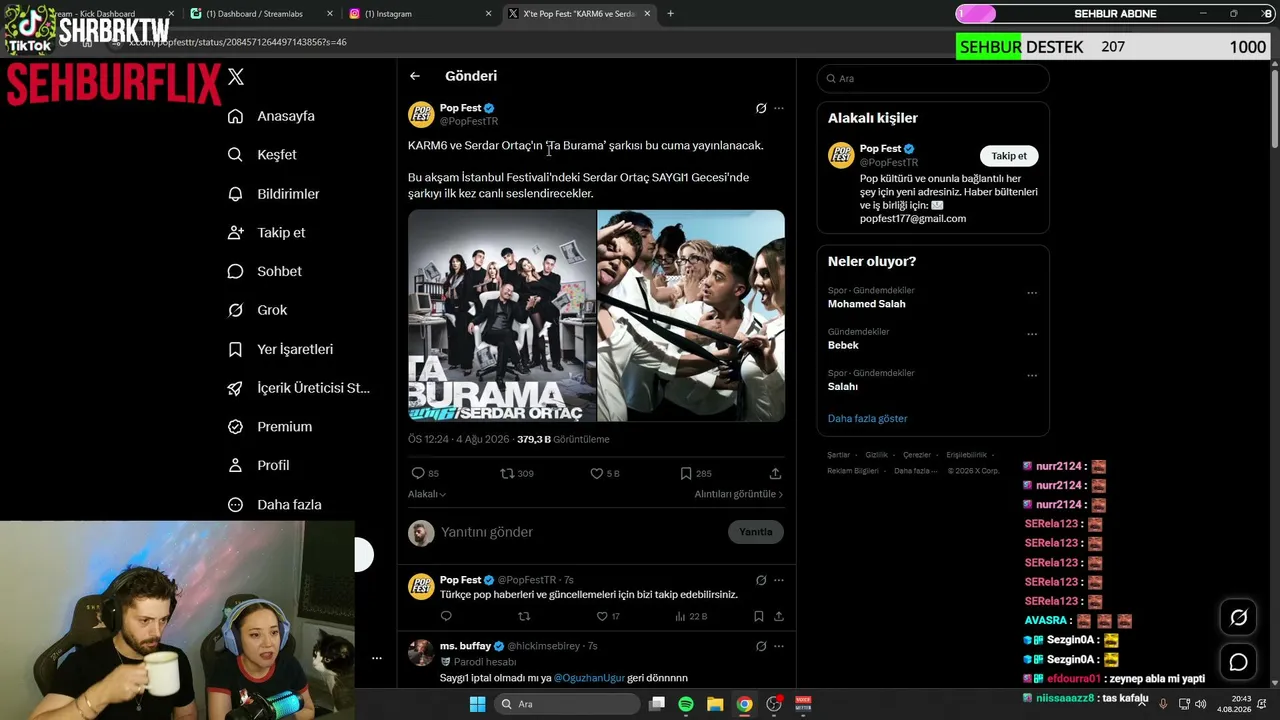This screenshot has width=1280, height=720.
Task: Open the Şartlar footer link
Action: (838, 455)
